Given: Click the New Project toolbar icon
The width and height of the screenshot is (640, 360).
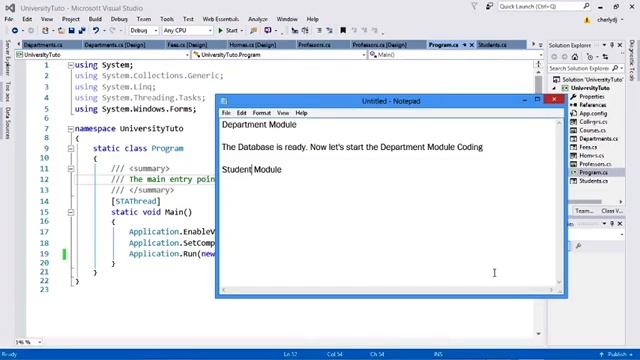Looking at the screenshot, I should click(x=45, y=31).
